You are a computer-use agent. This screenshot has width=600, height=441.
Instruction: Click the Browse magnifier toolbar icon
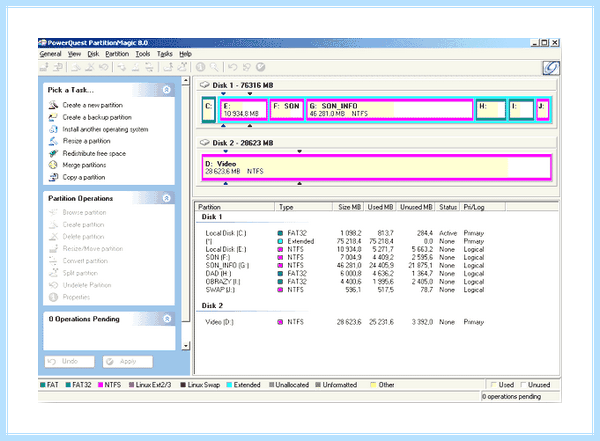(214, 67)
